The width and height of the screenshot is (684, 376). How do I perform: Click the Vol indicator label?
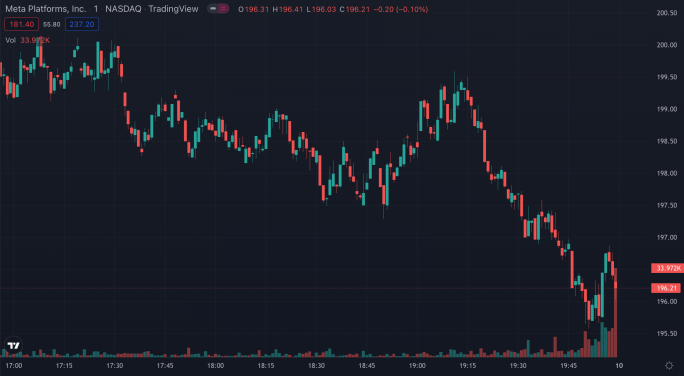10,40
